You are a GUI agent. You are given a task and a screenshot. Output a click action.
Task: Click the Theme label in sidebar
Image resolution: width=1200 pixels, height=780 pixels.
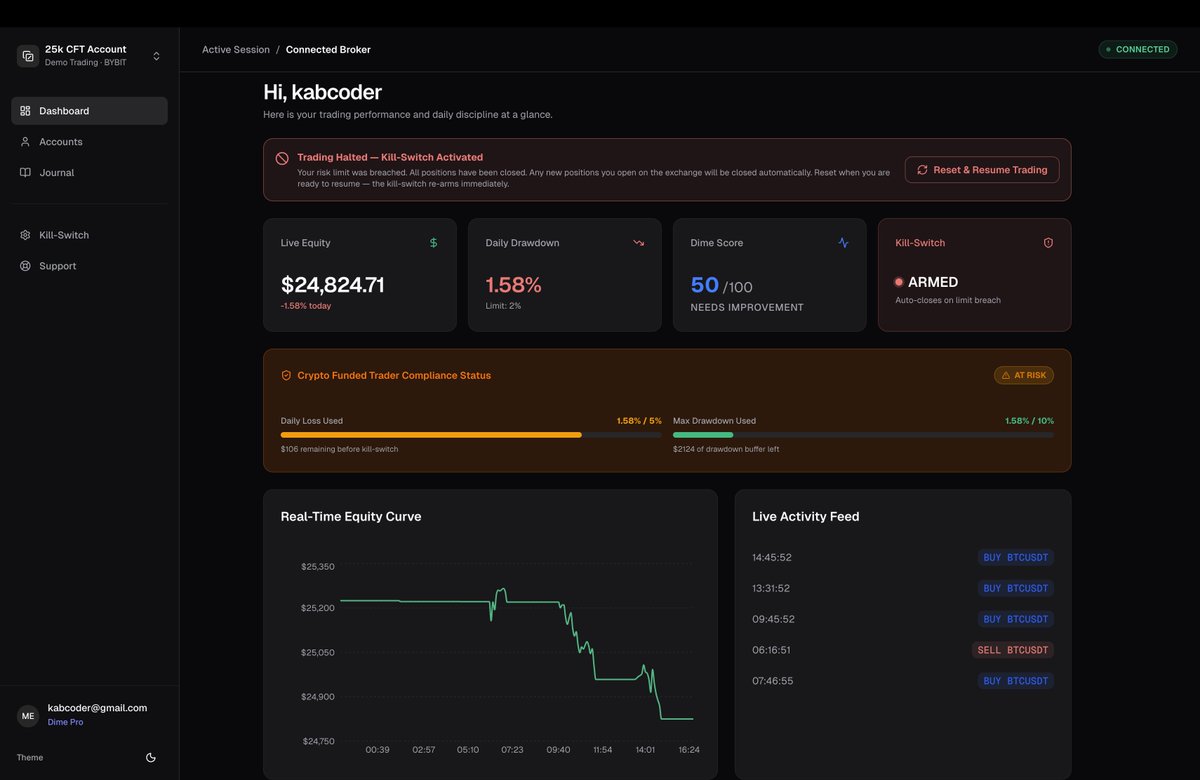coord(30,758)
